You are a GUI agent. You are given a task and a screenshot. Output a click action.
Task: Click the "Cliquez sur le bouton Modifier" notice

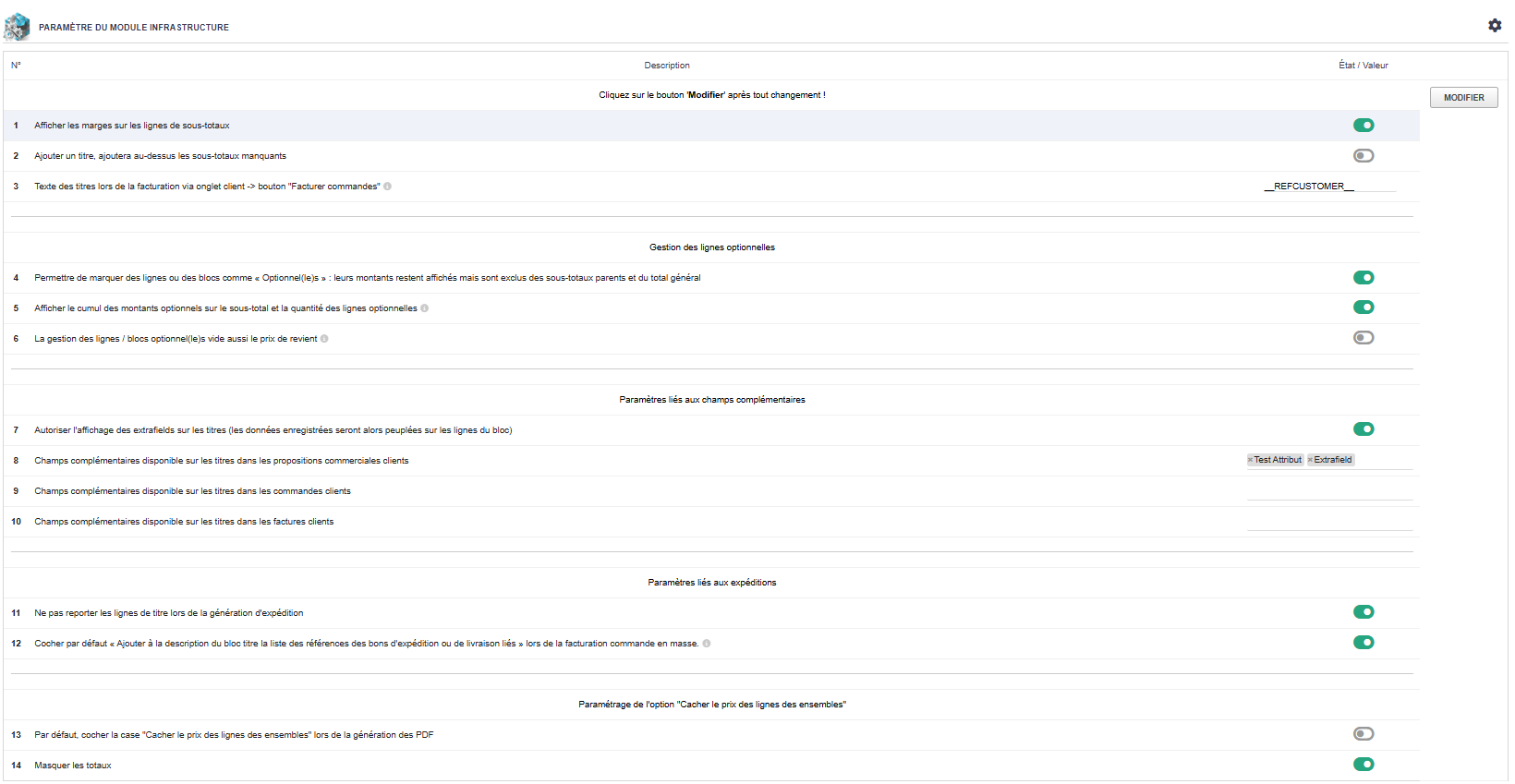tap(712, 95)
